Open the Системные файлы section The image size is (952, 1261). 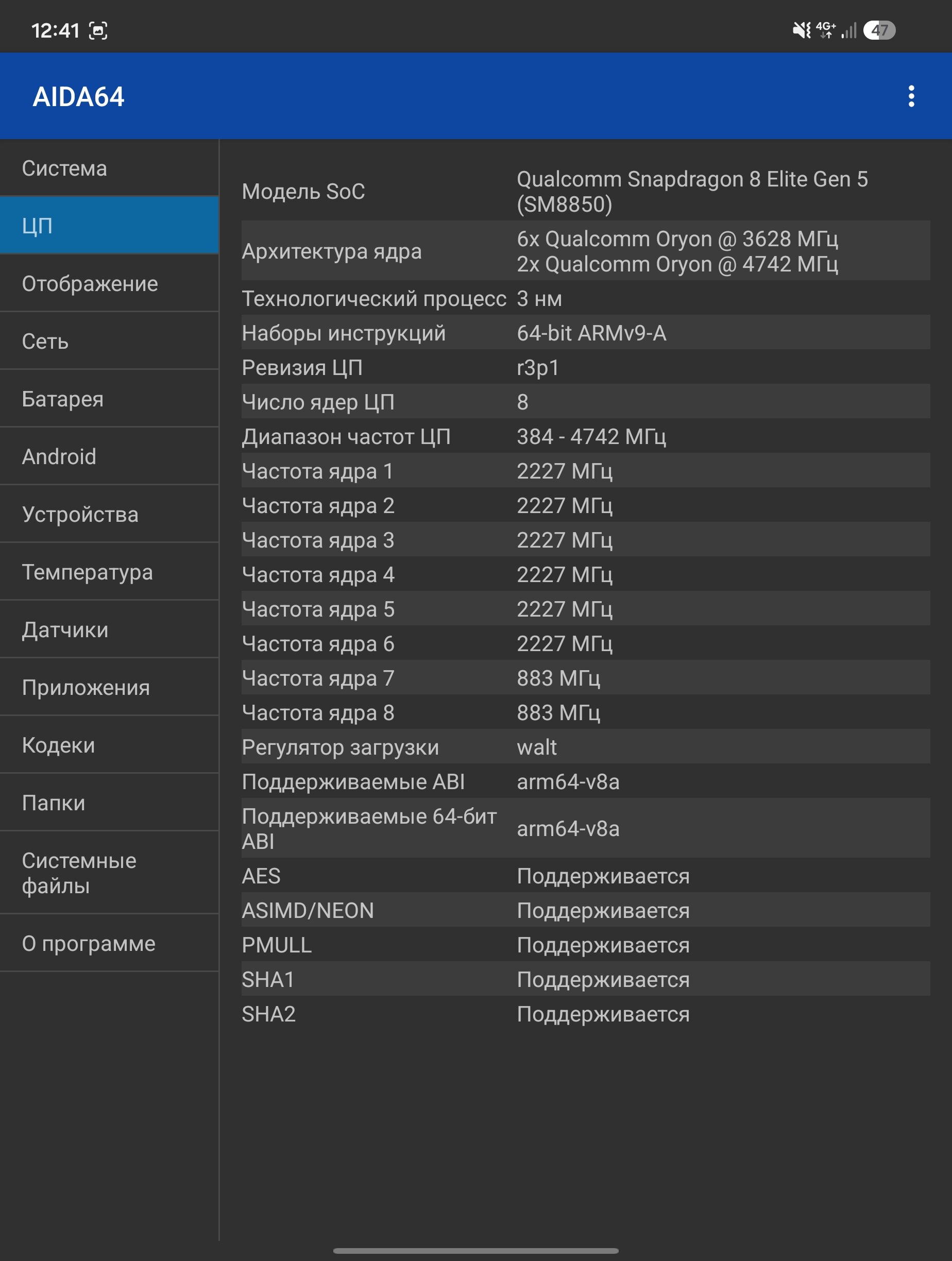109,873
